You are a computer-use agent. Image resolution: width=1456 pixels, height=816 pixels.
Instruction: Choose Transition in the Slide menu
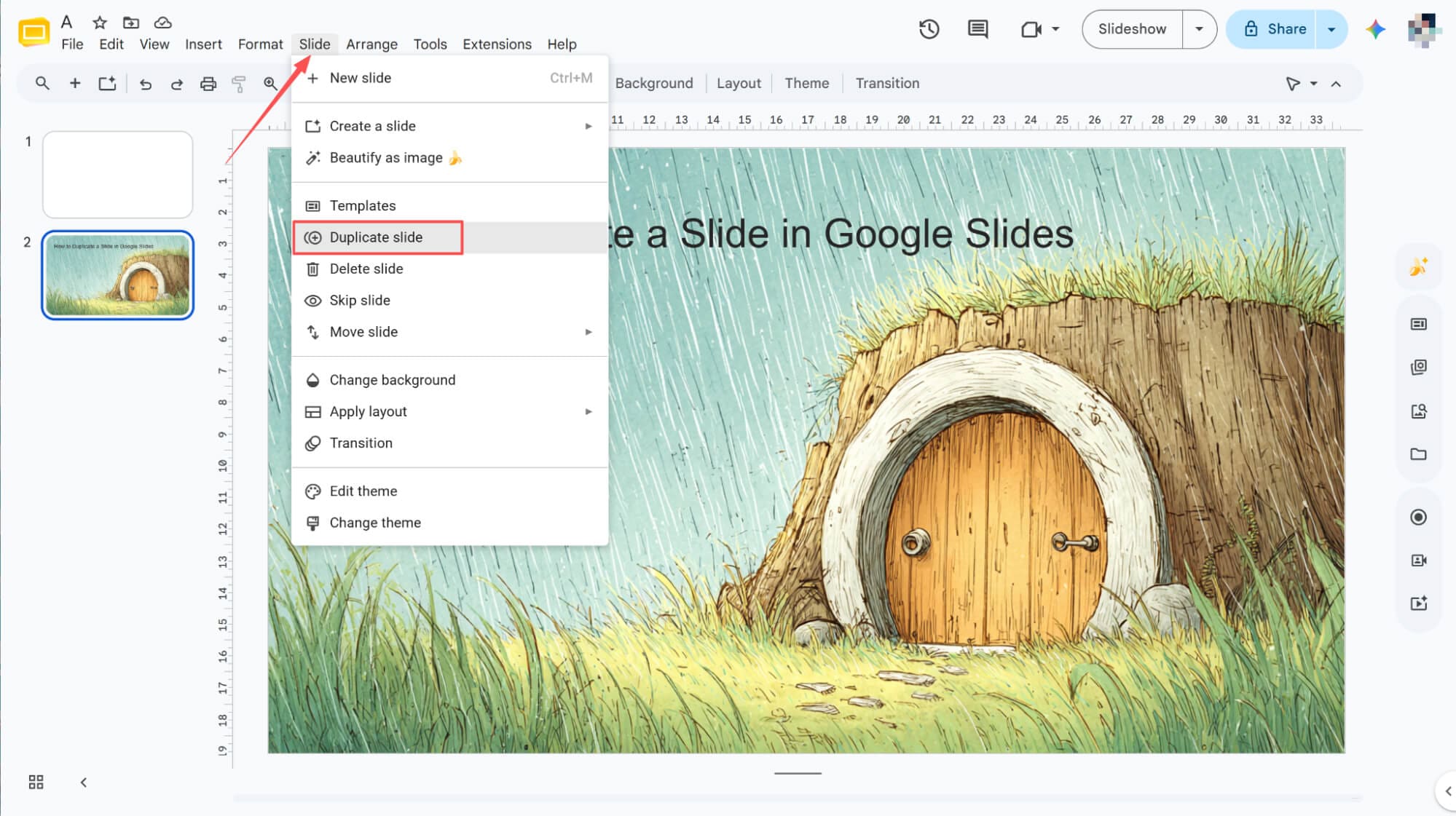coord(449,443)
